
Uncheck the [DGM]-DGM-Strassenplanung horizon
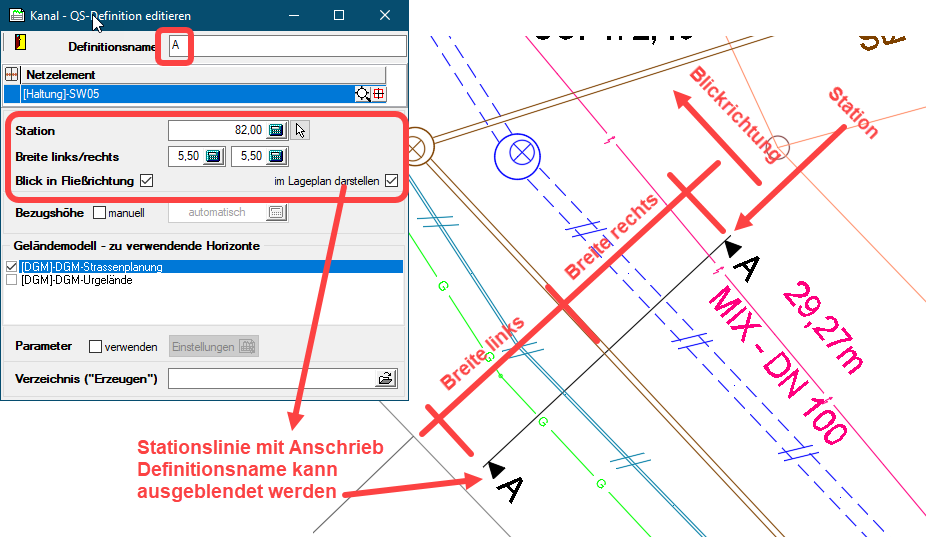click(11, 267)
